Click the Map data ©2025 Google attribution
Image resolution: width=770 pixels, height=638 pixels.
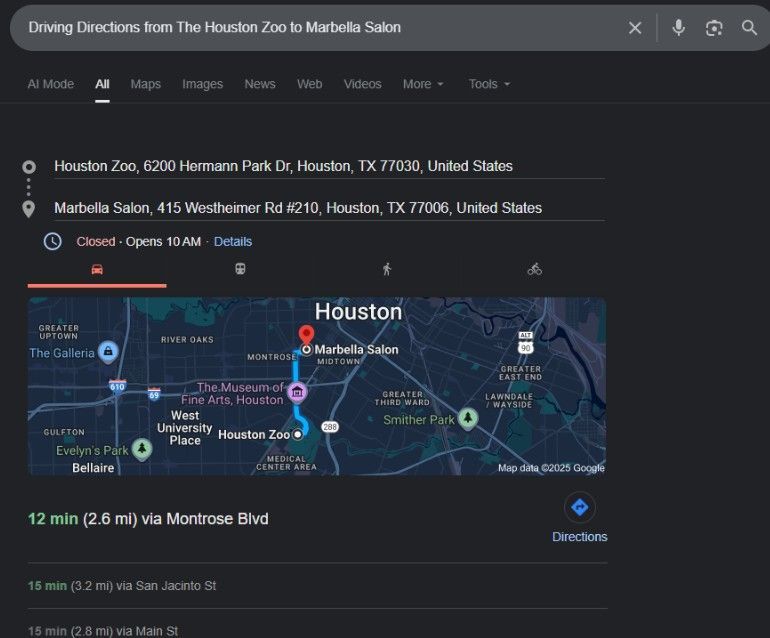pos(551,468)
